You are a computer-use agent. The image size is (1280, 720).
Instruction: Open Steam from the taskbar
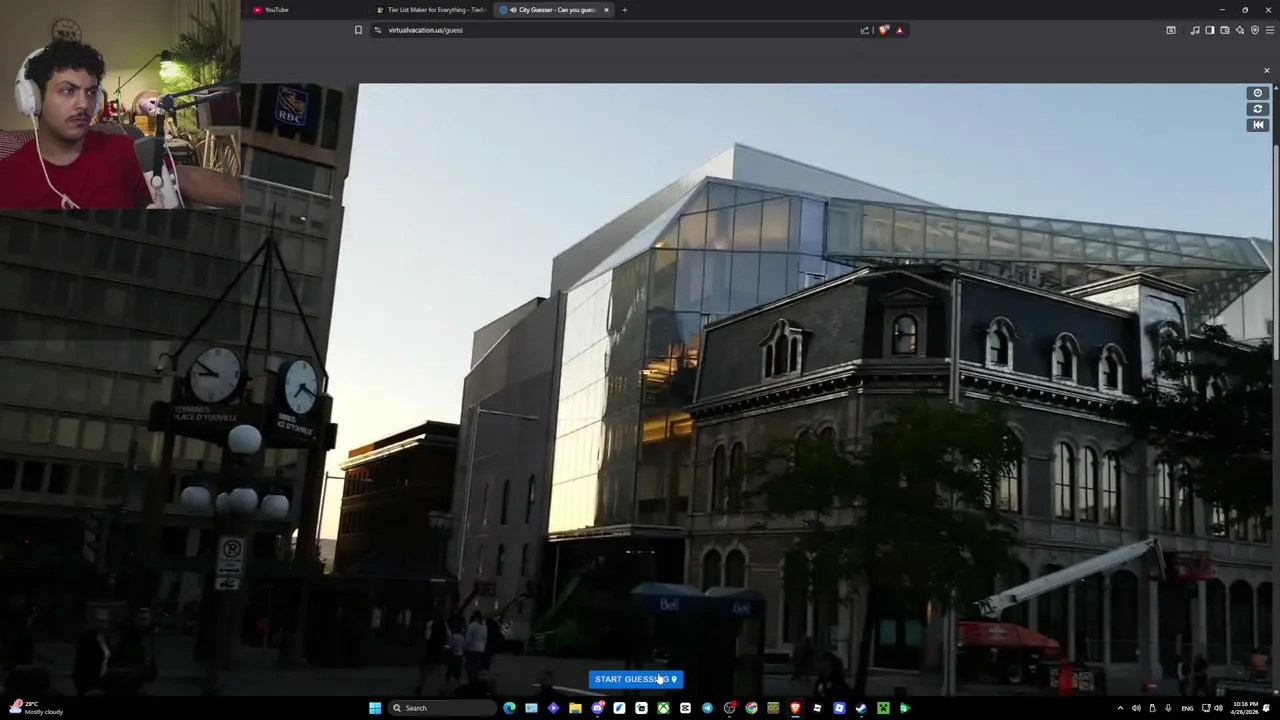coord(861,708)
